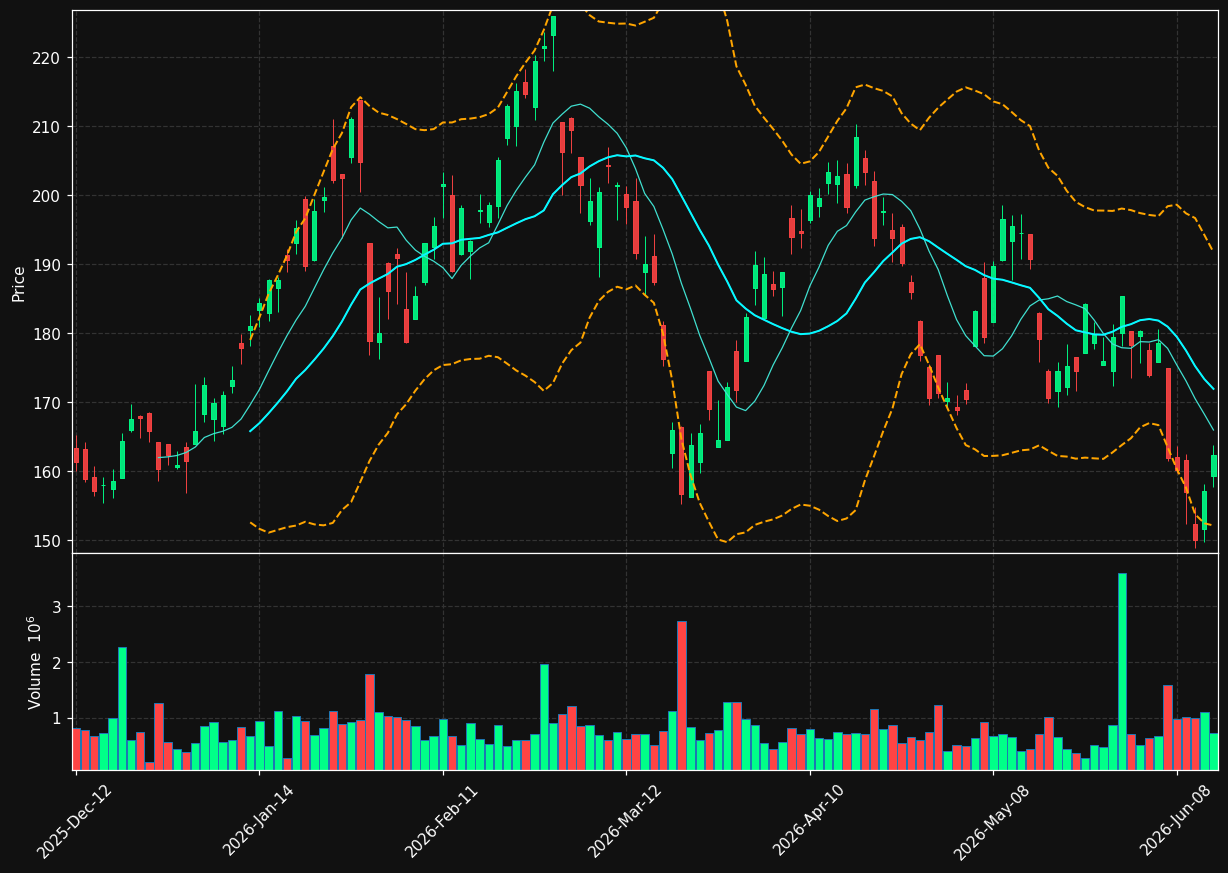Click the 200 price tick label
The image size is (1228, 873).
[48, 196]
